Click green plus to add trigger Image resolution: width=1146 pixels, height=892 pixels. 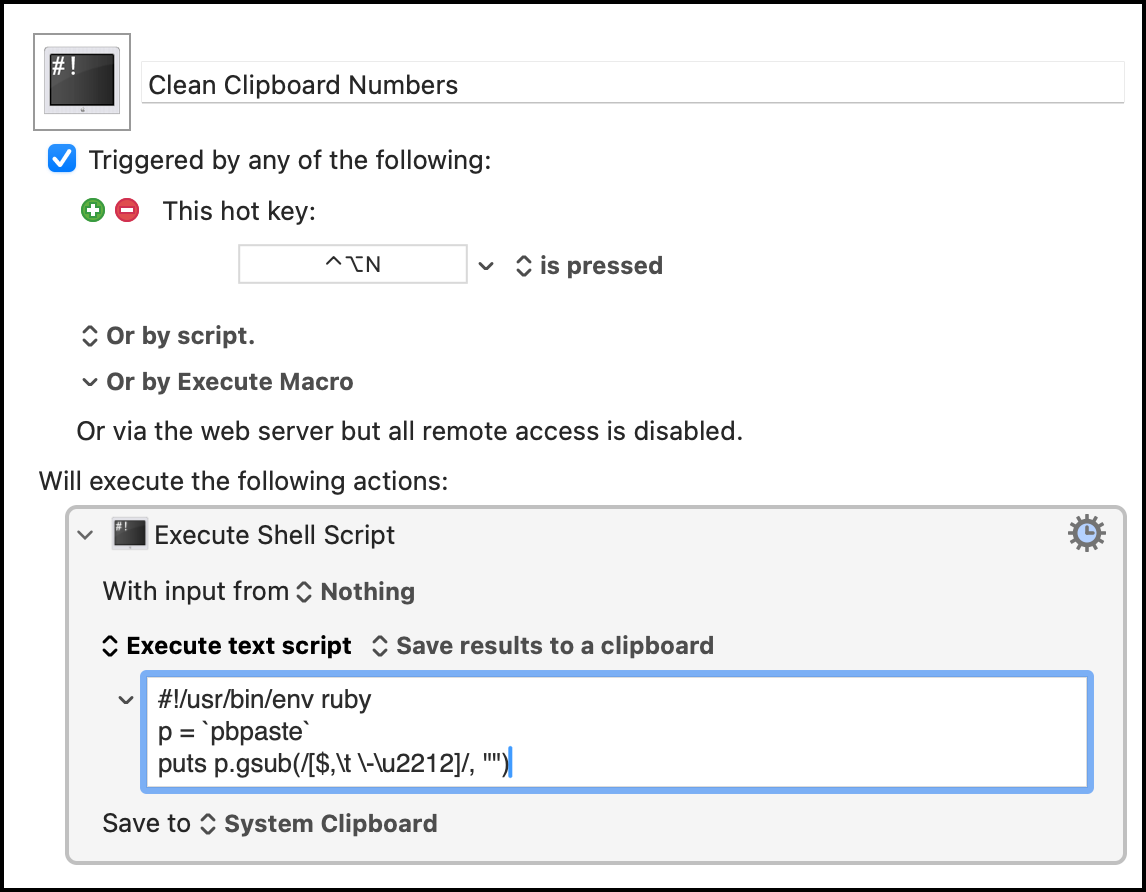[x=93, y=211]
